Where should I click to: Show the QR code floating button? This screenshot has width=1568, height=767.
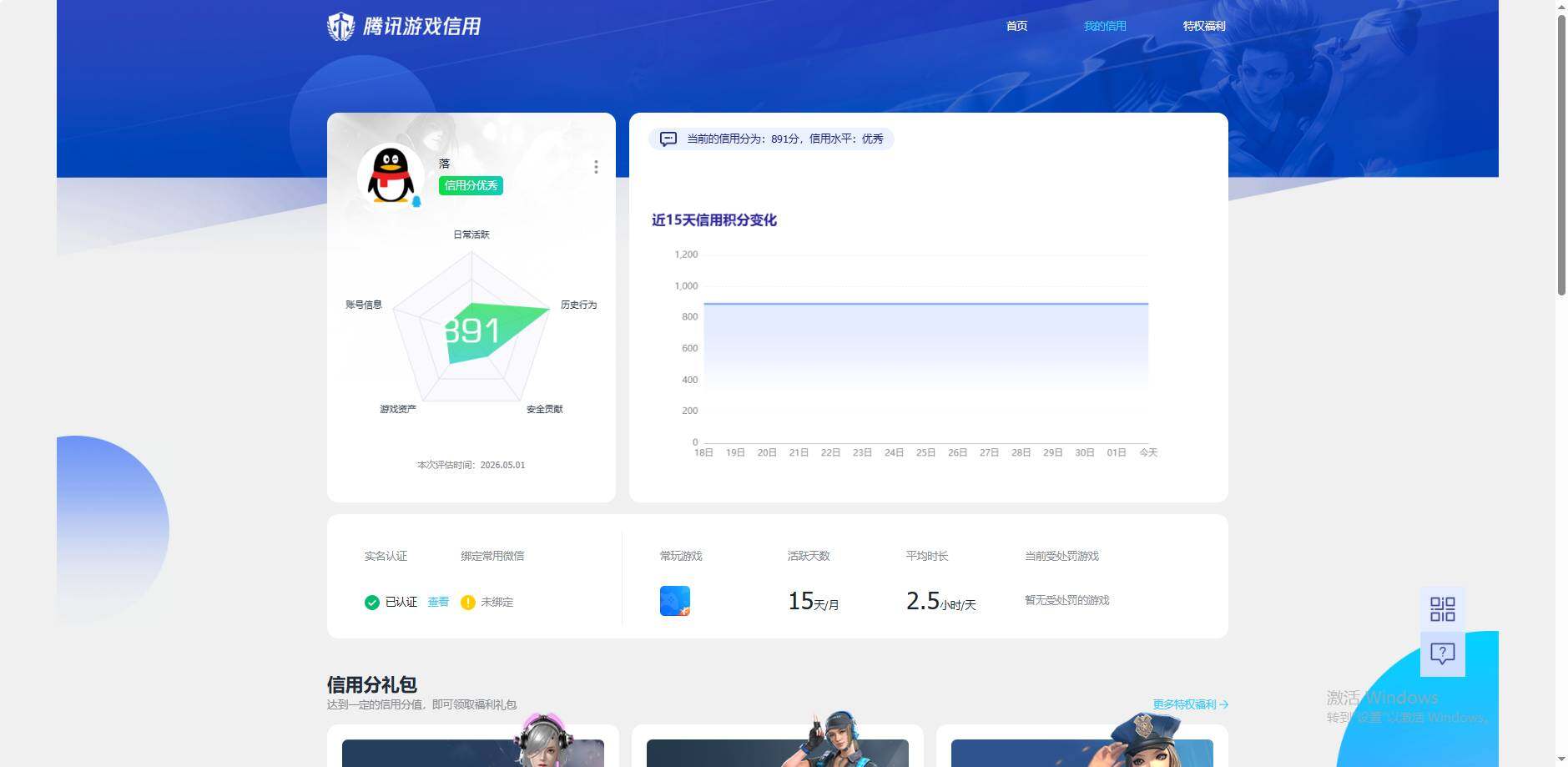(x=1443, y=609)
